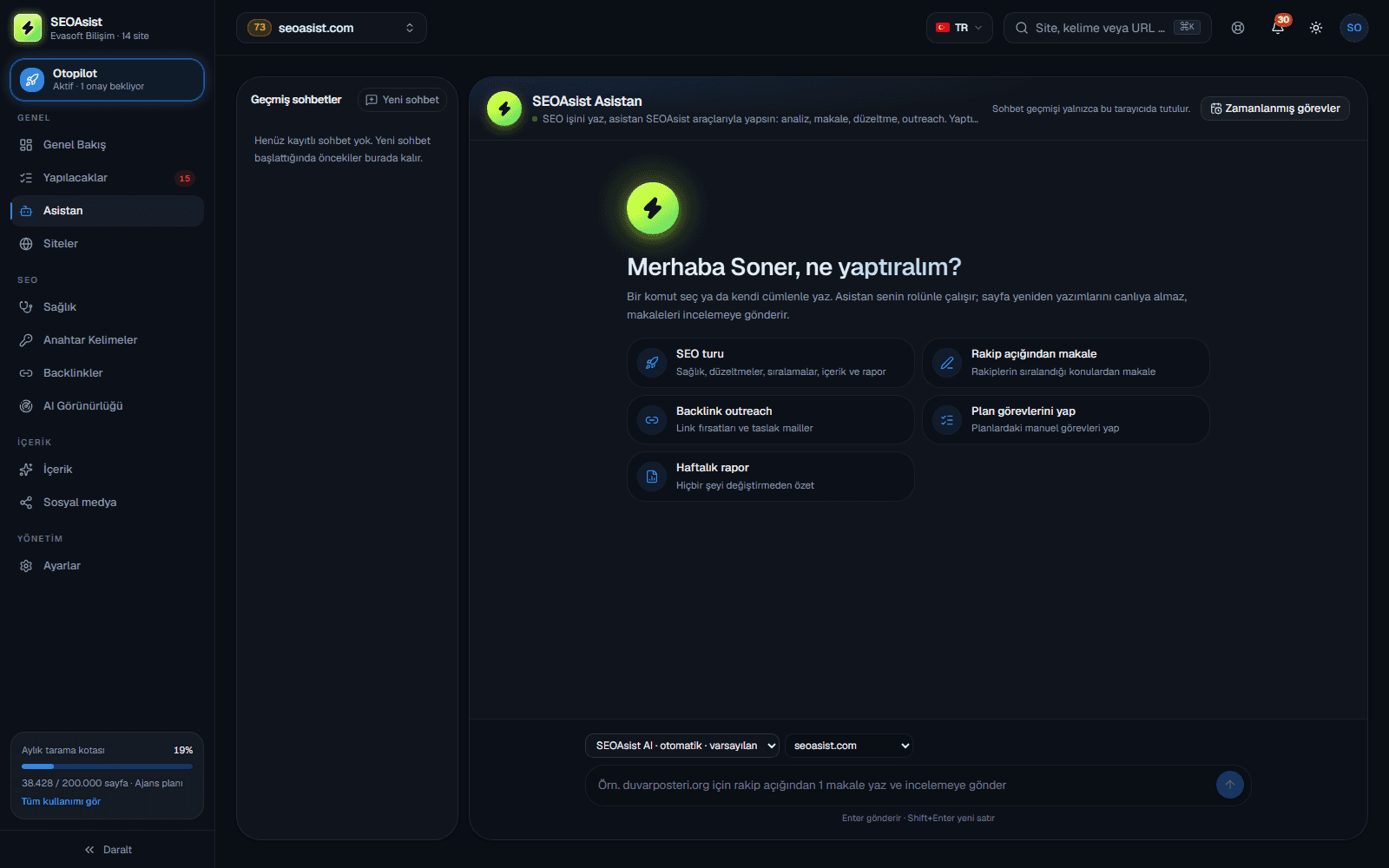Click the send arrow button
The width and height of the screenshot is (1389, 868).
point(1229,785)
